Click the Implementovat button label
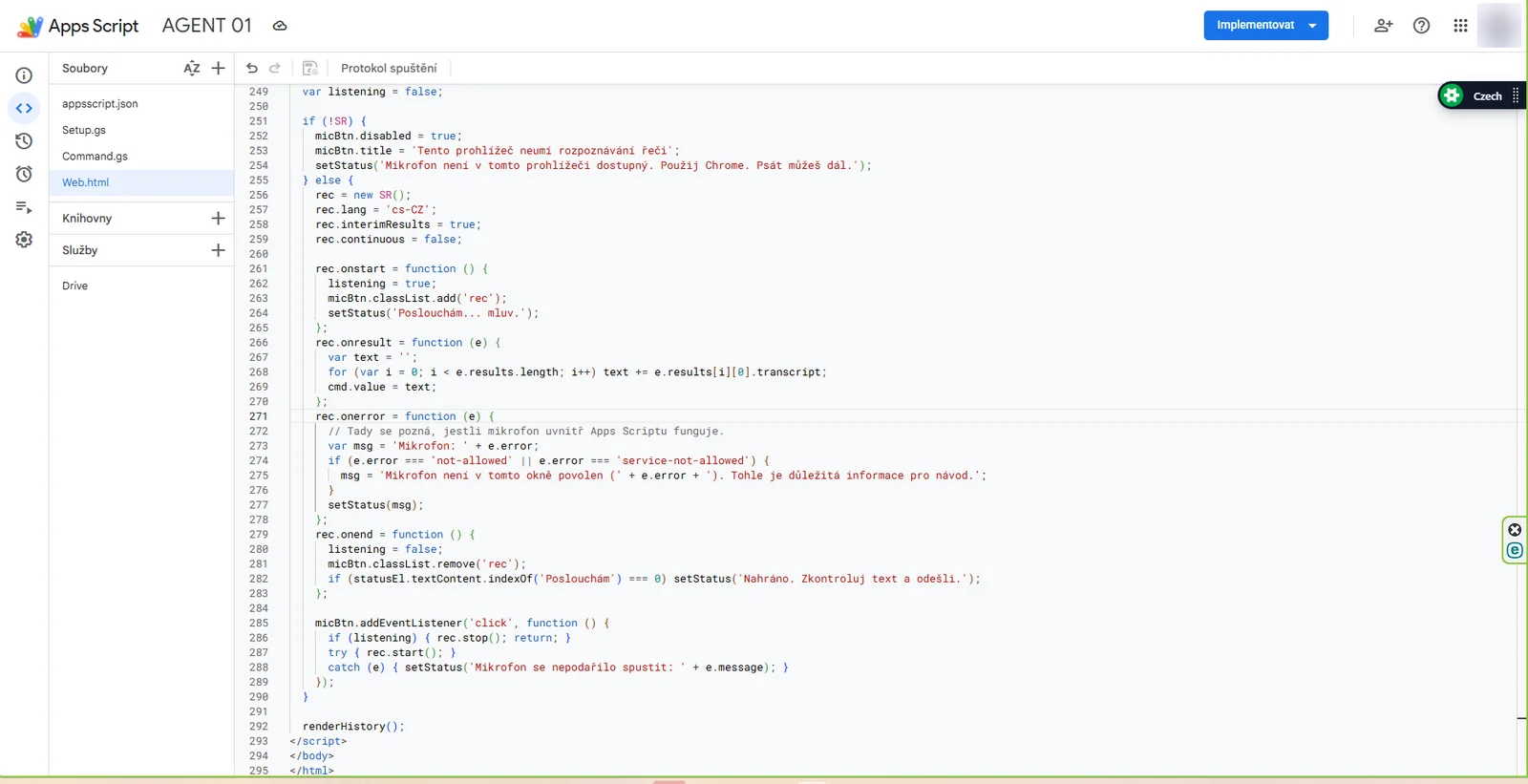 (x=1256, y=26)
